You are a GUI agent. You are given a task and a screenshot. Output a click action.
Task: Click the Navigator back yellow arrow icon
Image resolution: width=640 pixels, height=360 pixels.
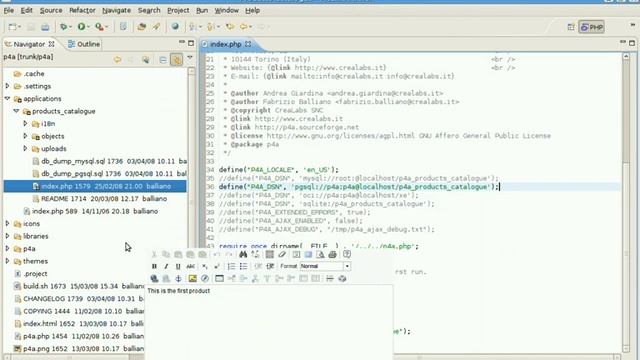(x=118, y=60)
